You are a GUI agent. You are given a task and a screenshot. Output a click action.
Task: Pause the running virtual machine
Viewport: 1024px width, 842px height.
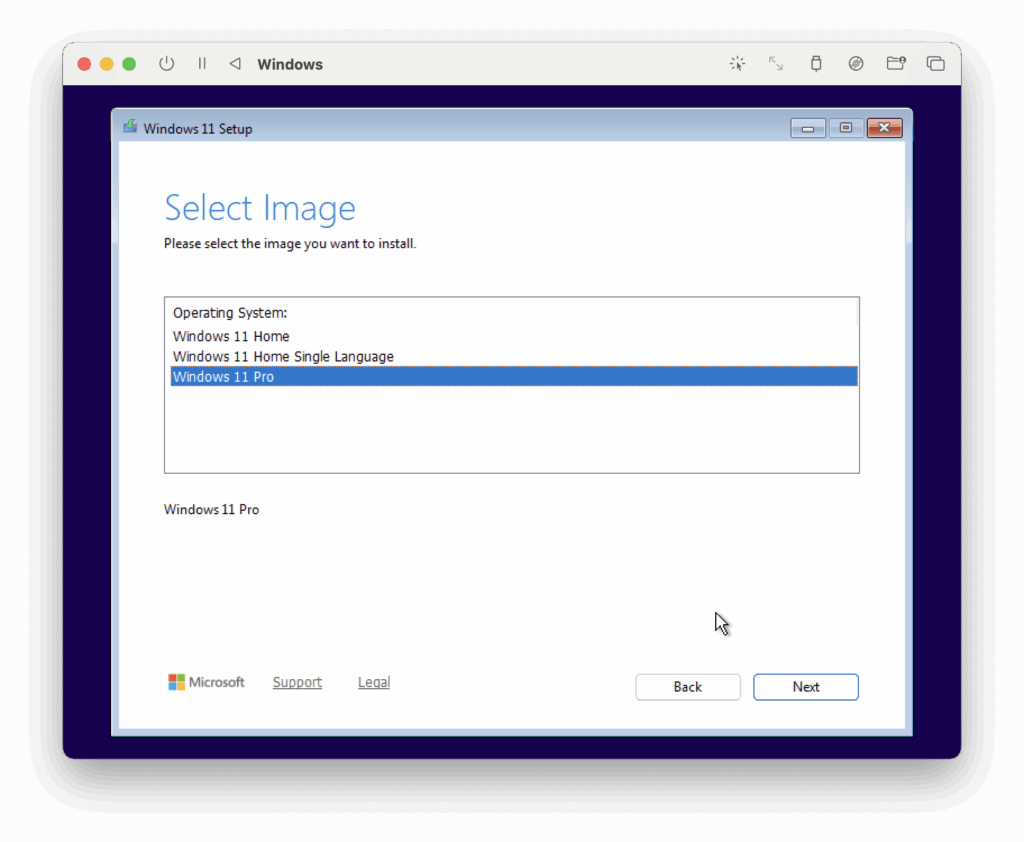201,63
